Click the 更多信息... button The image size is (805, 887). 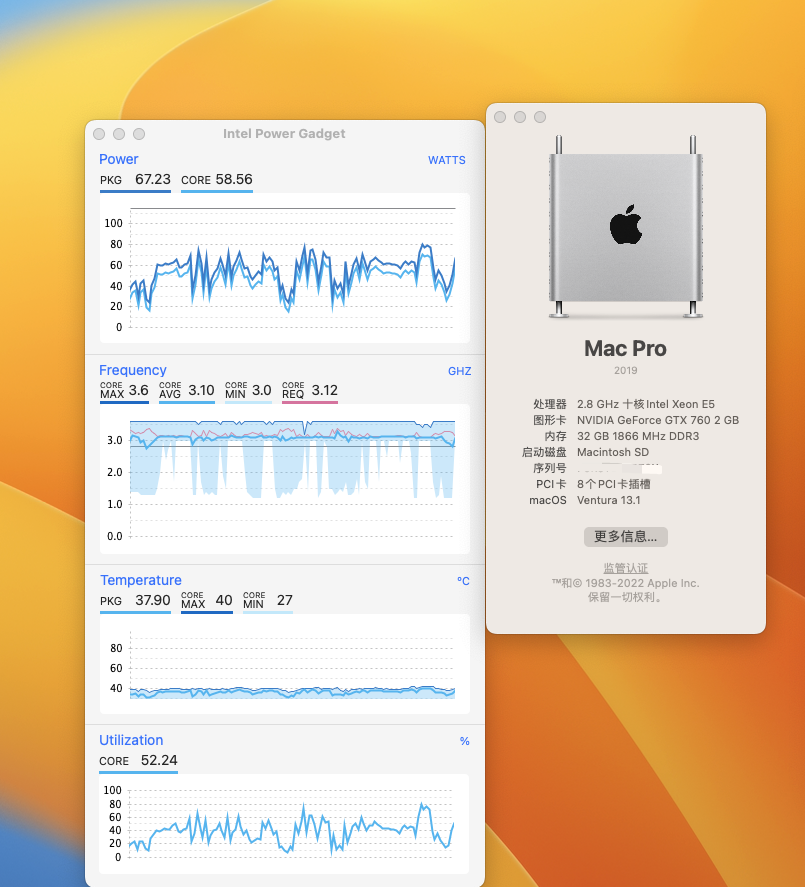click(x=626, y=537)
